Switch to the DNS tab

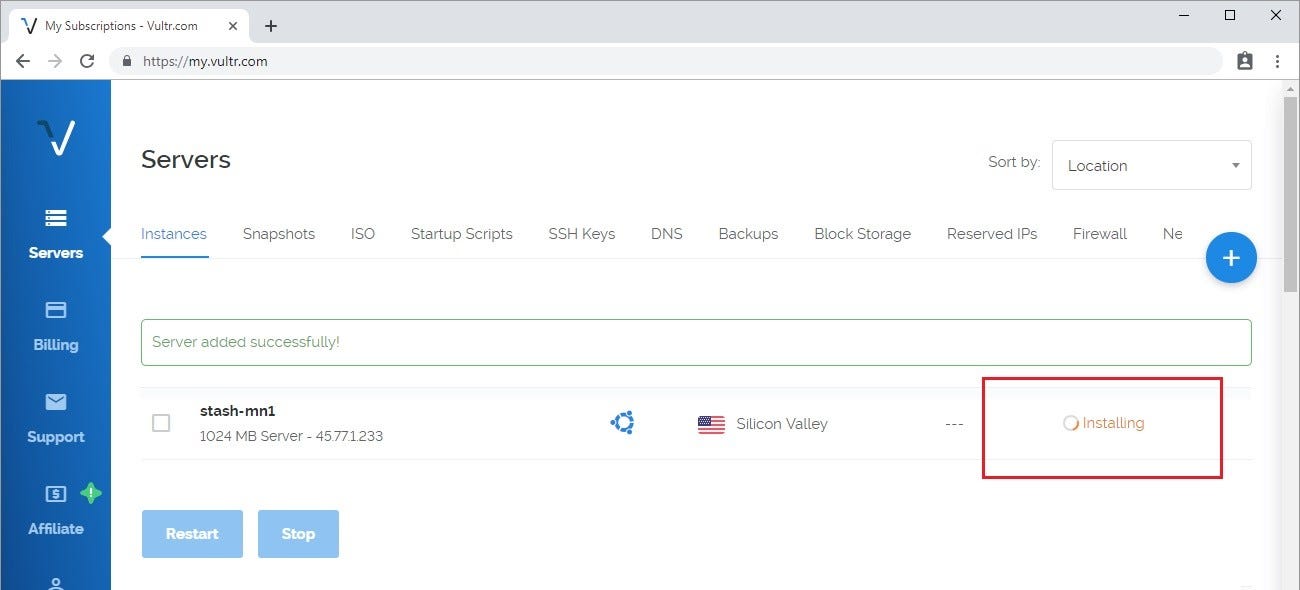tap(667, 234)
